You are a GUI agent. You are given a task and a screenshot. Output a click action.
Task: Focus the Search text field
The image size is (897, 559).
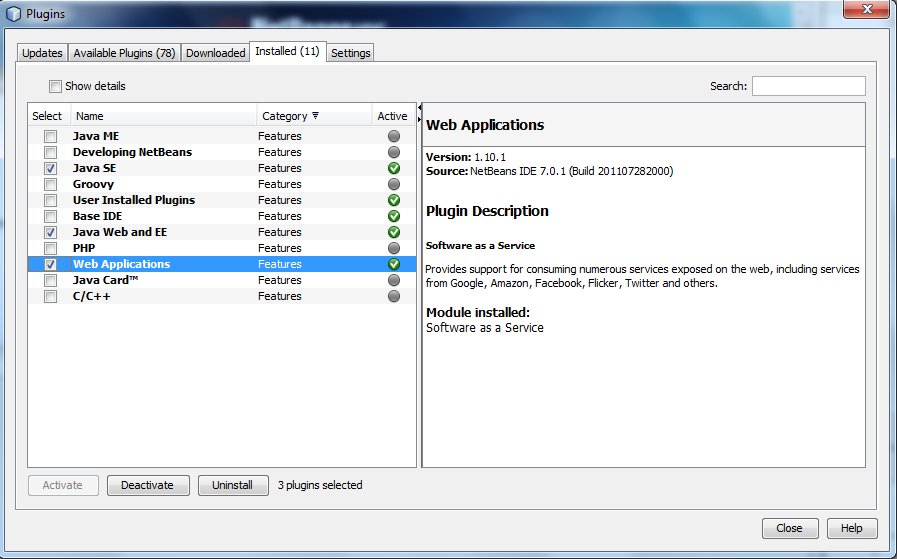(808, 86)
